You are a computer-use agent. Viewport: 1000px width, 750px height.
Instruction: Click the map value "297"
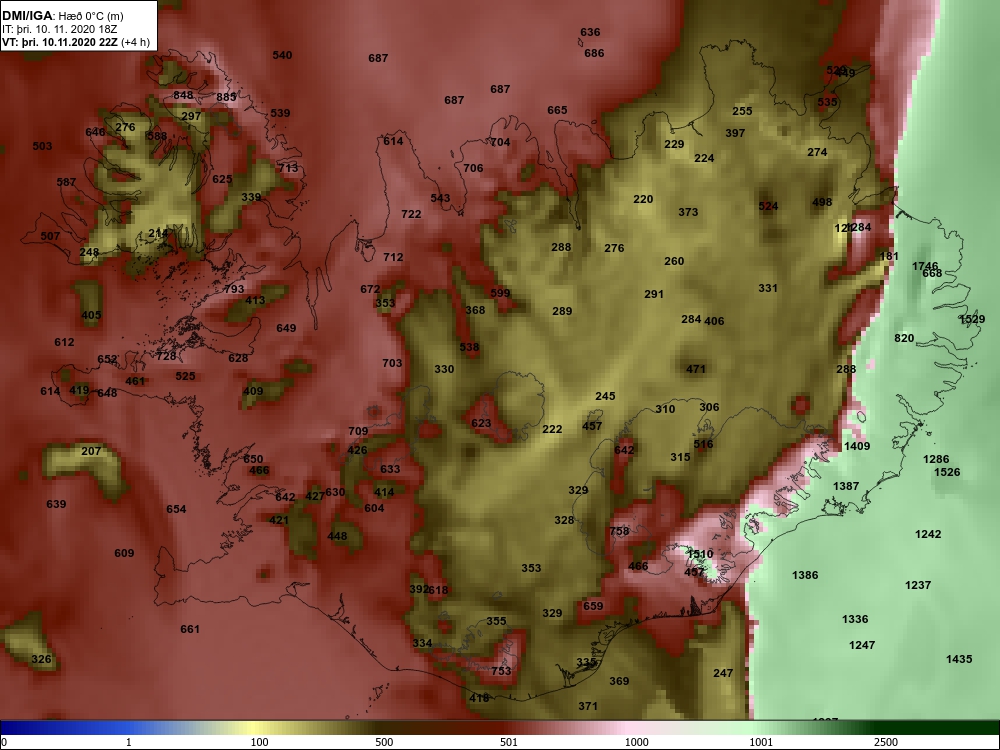point(191,116)
